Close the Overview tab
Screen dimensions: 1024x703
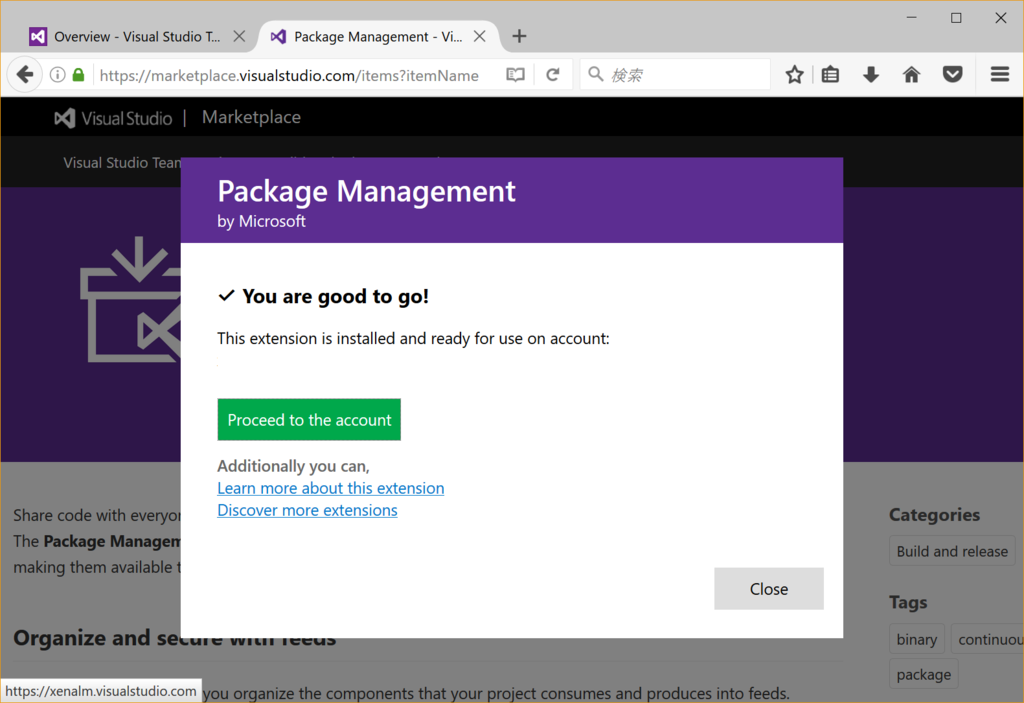click(240, 37)
